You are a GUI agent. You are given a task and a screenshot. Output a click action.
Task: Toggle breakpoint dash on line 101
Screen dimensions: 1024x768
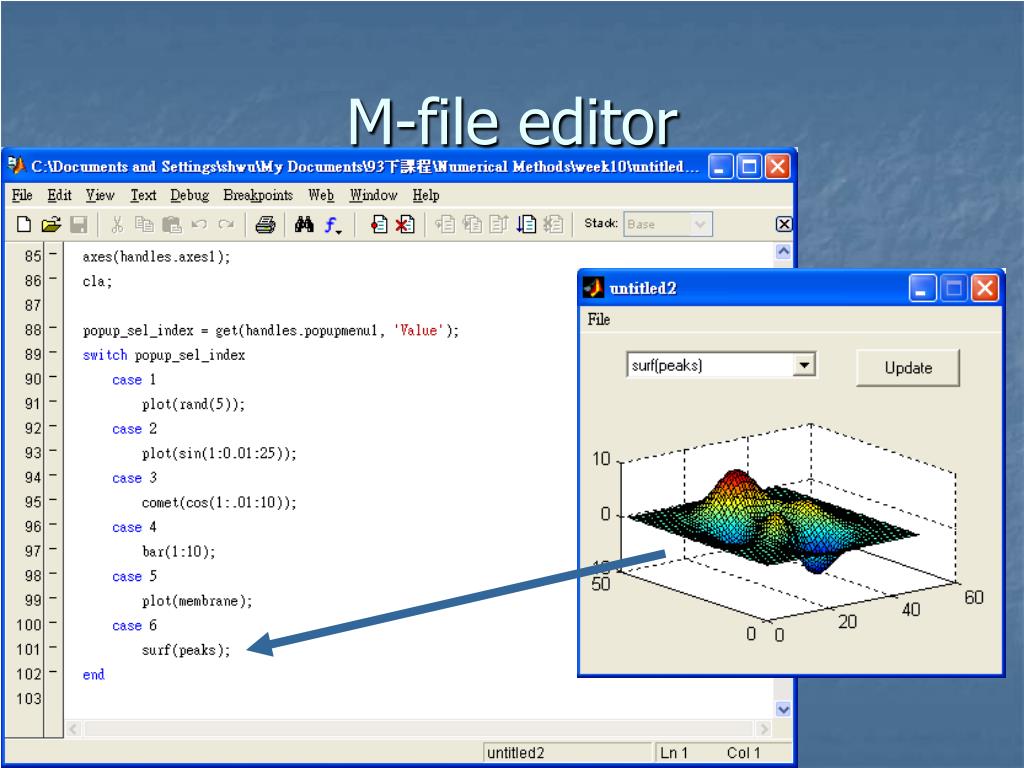(x=53, y=647)
